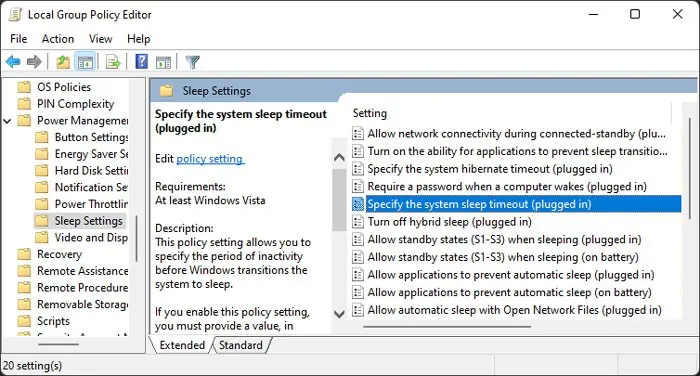This screenshot has height=376, width=700.
Task: Select Notification Settings tree folder
Action: coord(91,187)
